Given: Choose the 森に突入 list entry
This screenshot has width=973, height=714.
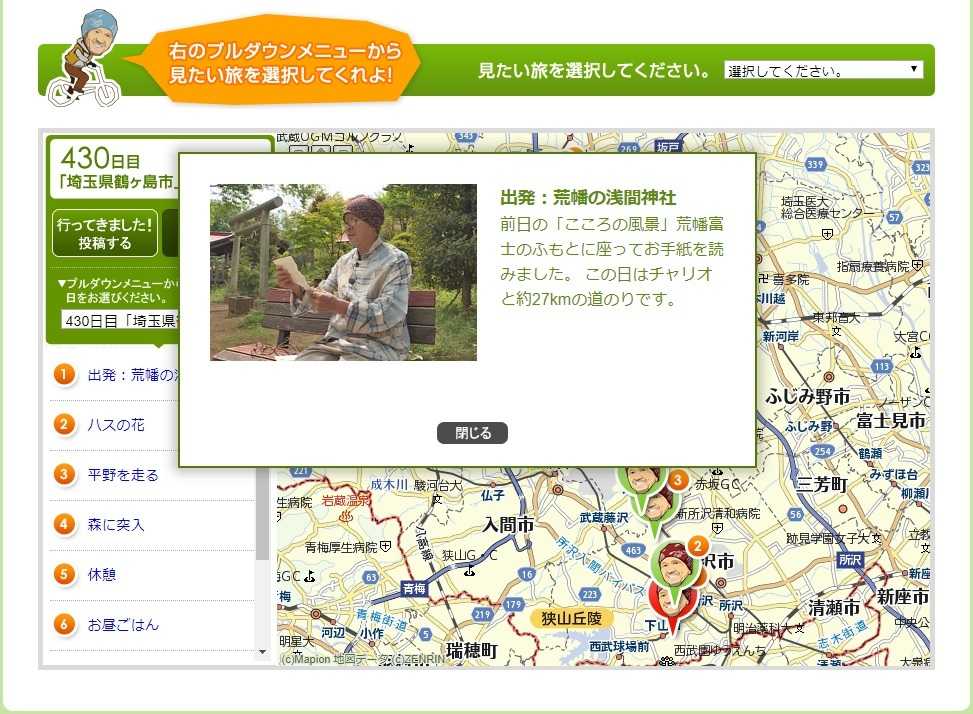Looking at the screenshot, I should (x=116, y=525).
